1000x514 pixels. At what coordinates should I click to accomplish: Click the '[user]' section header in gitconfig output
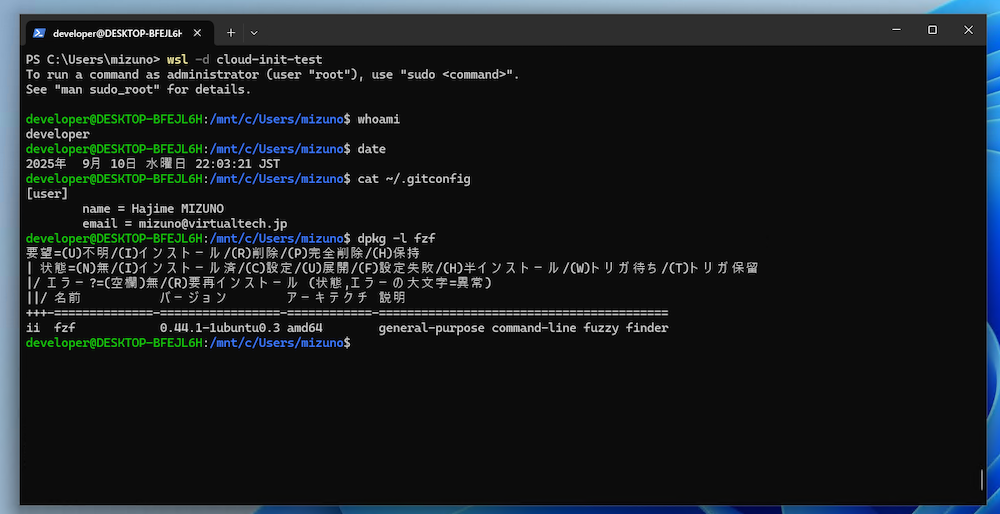tap(47, 194)
